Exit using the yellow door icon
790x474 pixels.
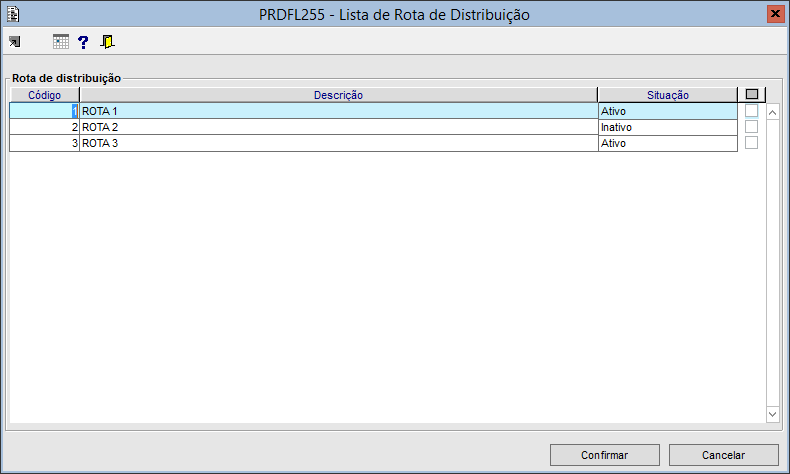(107, 42)
